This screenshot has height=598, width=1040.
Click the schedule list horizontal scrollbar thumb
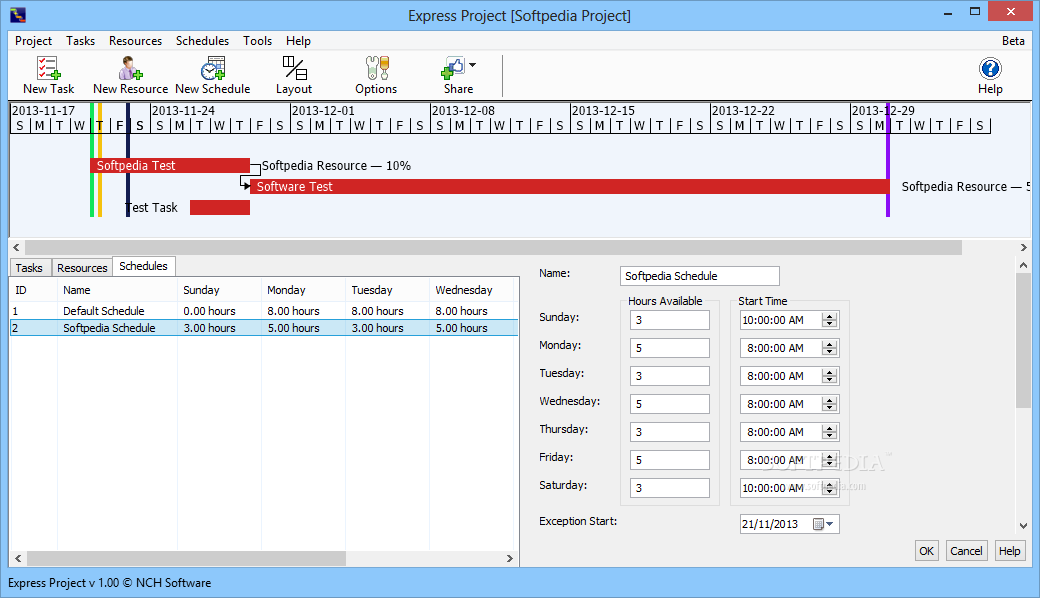[186, 558]
